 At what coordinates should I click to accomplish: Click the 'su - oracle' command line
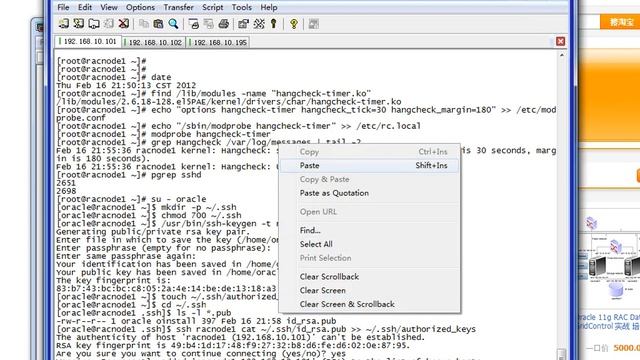click(131, 199)
